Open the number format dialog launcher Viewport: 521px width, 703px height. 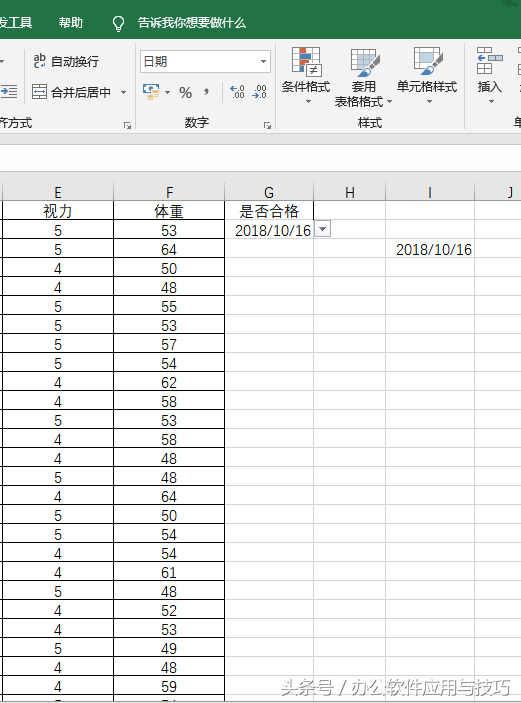[x=267, y=126]
